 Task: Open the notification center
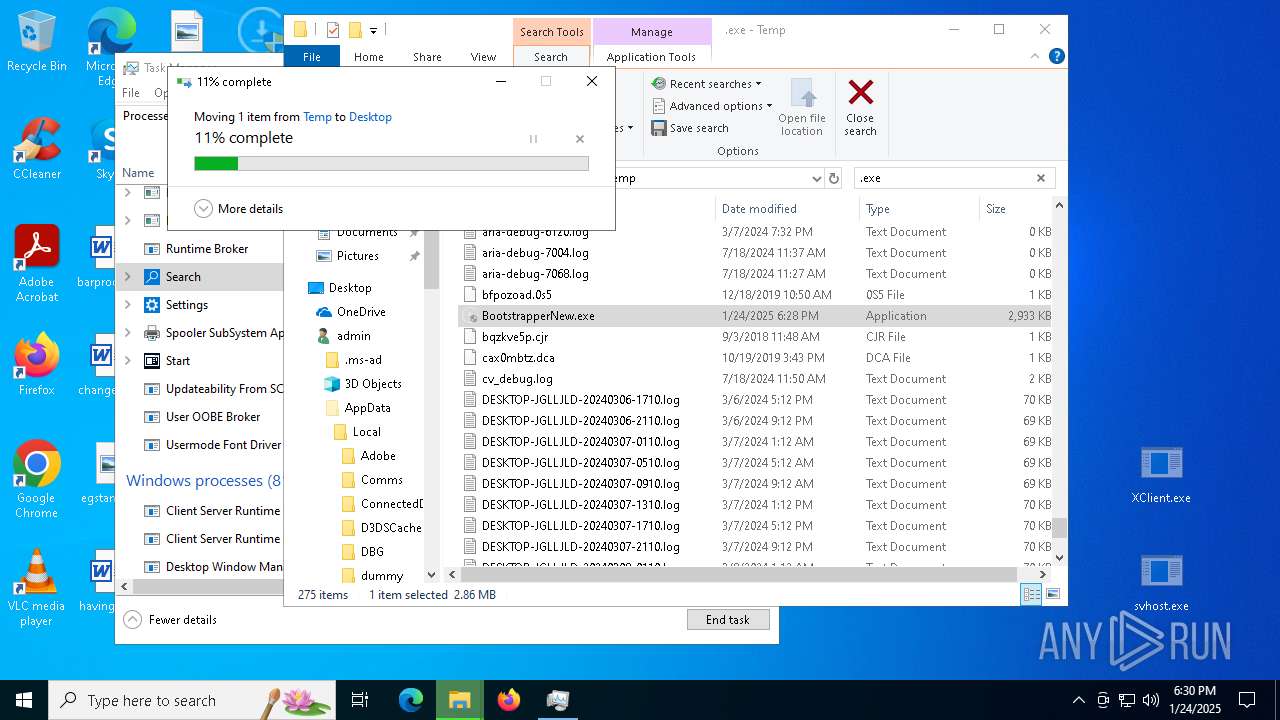point(1247,700)
